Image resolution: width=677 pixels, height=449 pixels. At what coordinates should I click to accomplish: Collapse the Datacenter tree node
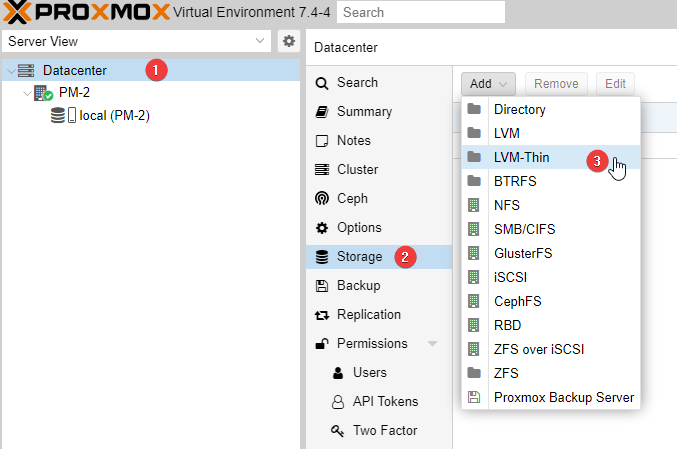(x=11, y=71)
